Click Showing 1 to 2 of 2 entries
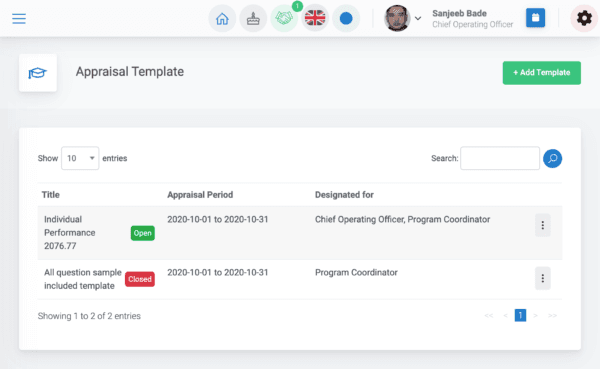The image size is (600, 369). pyautogui.click(x=89, y=316)
